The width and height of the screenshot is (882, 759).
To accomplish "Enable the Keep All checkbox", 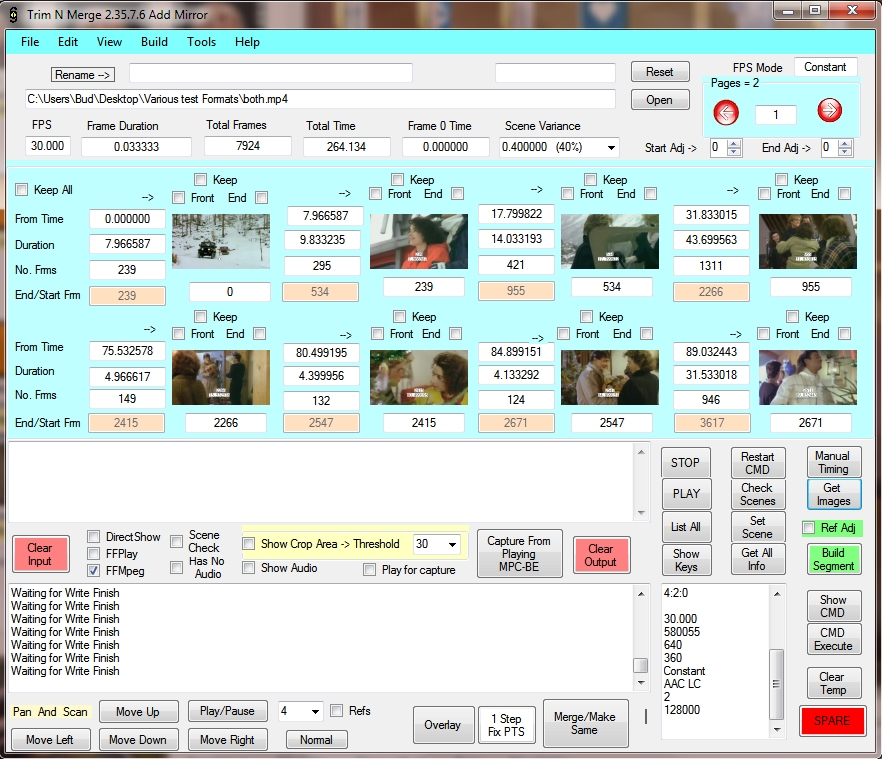I will tap(22, 190).
